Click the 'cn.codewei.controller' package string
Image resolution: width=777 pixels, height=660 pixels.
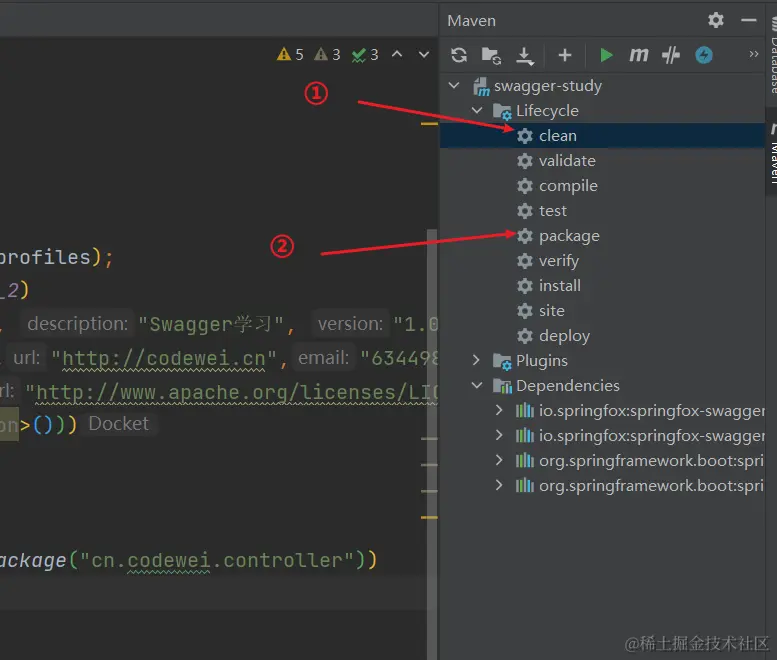tap(217, 560)
